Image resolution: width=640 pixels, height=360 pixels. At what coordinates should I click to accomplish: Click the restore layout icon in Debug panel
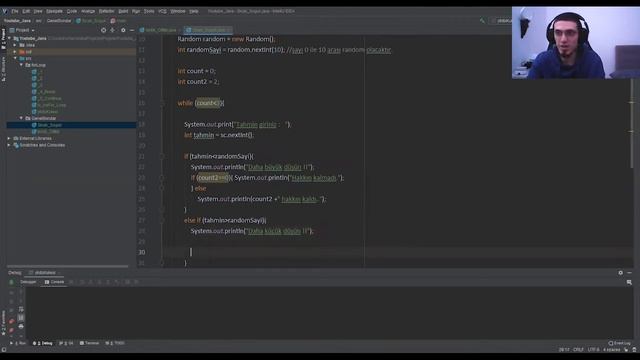coord(629,282)
